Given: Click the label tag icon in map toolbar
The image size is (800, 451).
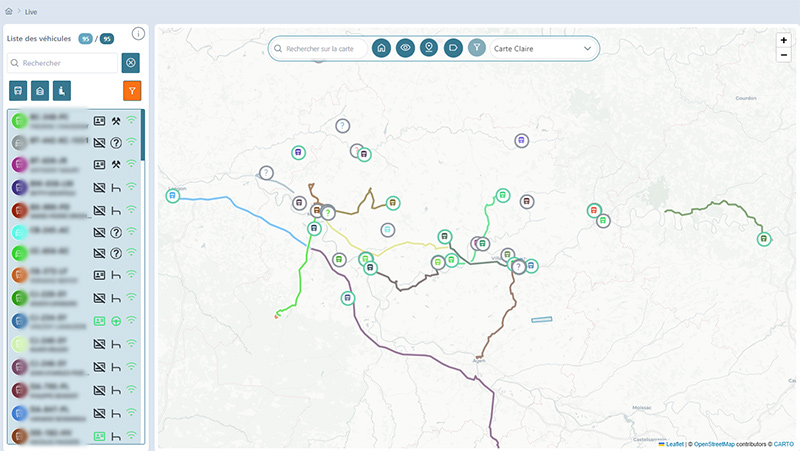Looking at the screenshot, I should pyautogui.click(x=453, y=48).
